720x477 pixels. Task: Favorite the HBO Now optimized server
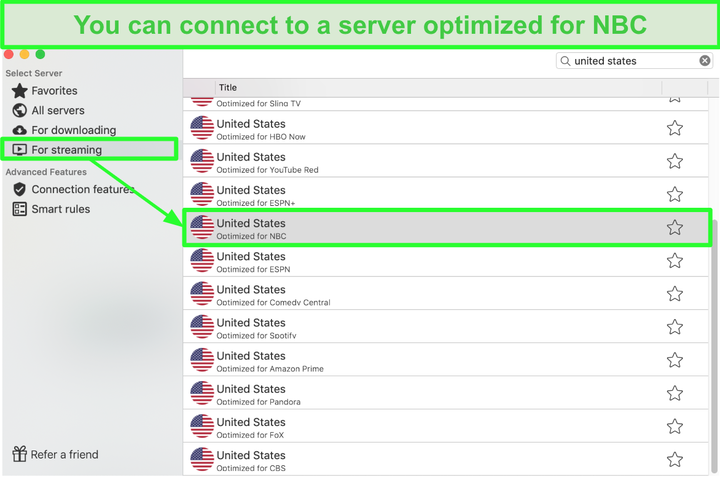tap(675, 128)
